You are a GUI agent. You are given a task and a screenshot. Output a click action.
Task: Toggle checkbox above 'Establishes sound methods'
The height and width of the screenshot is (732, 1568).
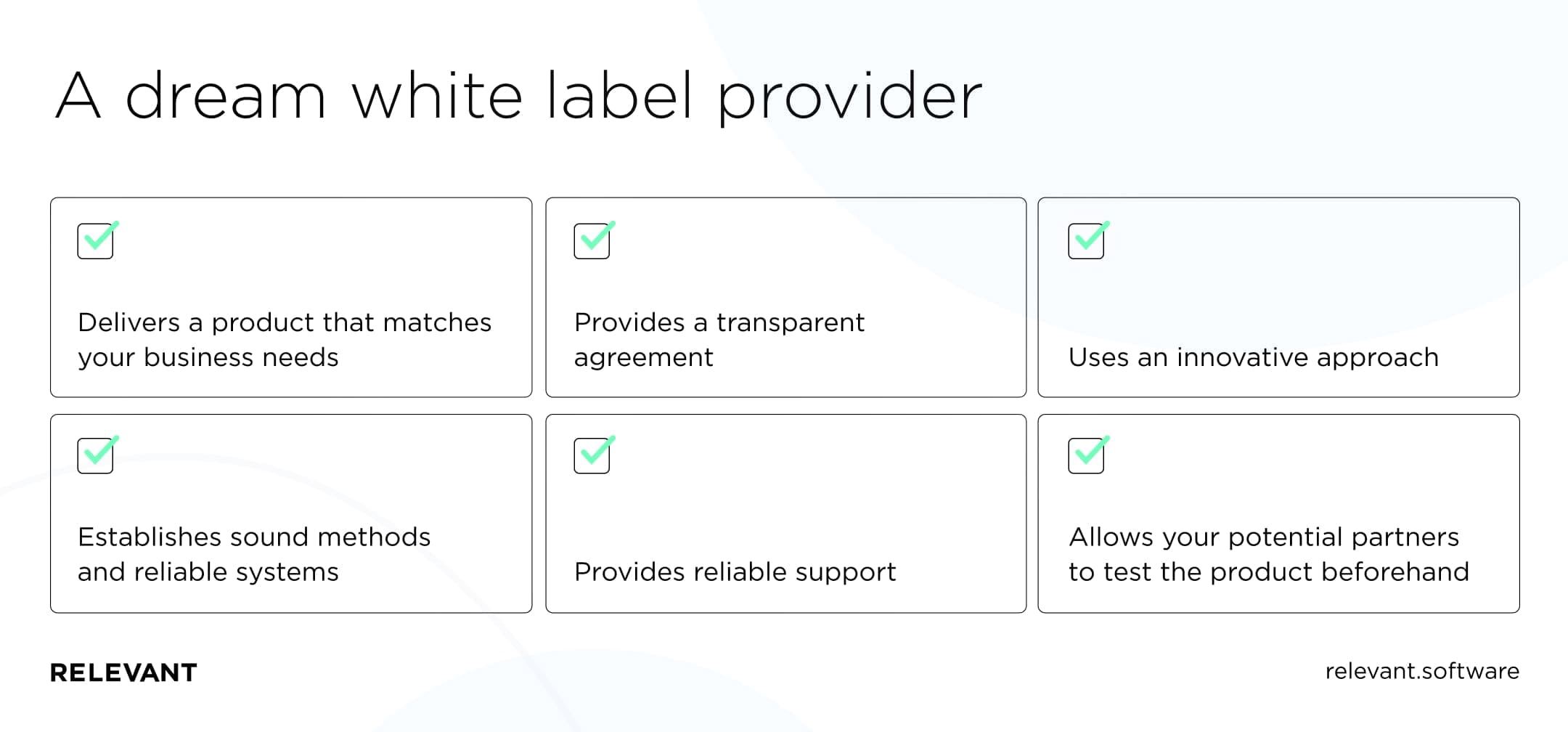pos(98,454)
